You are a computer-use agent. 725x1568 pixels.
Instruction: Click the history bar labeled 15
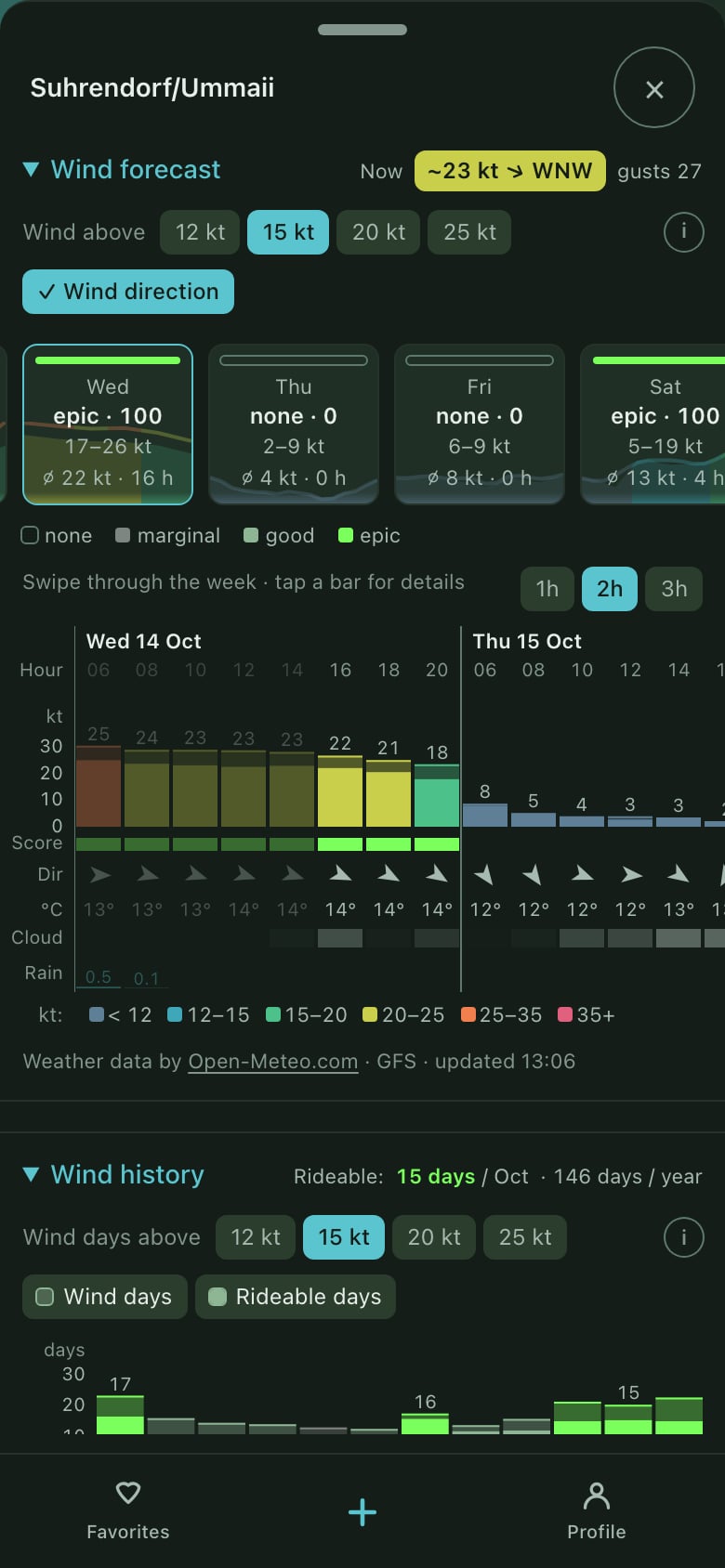[628, 1419]
